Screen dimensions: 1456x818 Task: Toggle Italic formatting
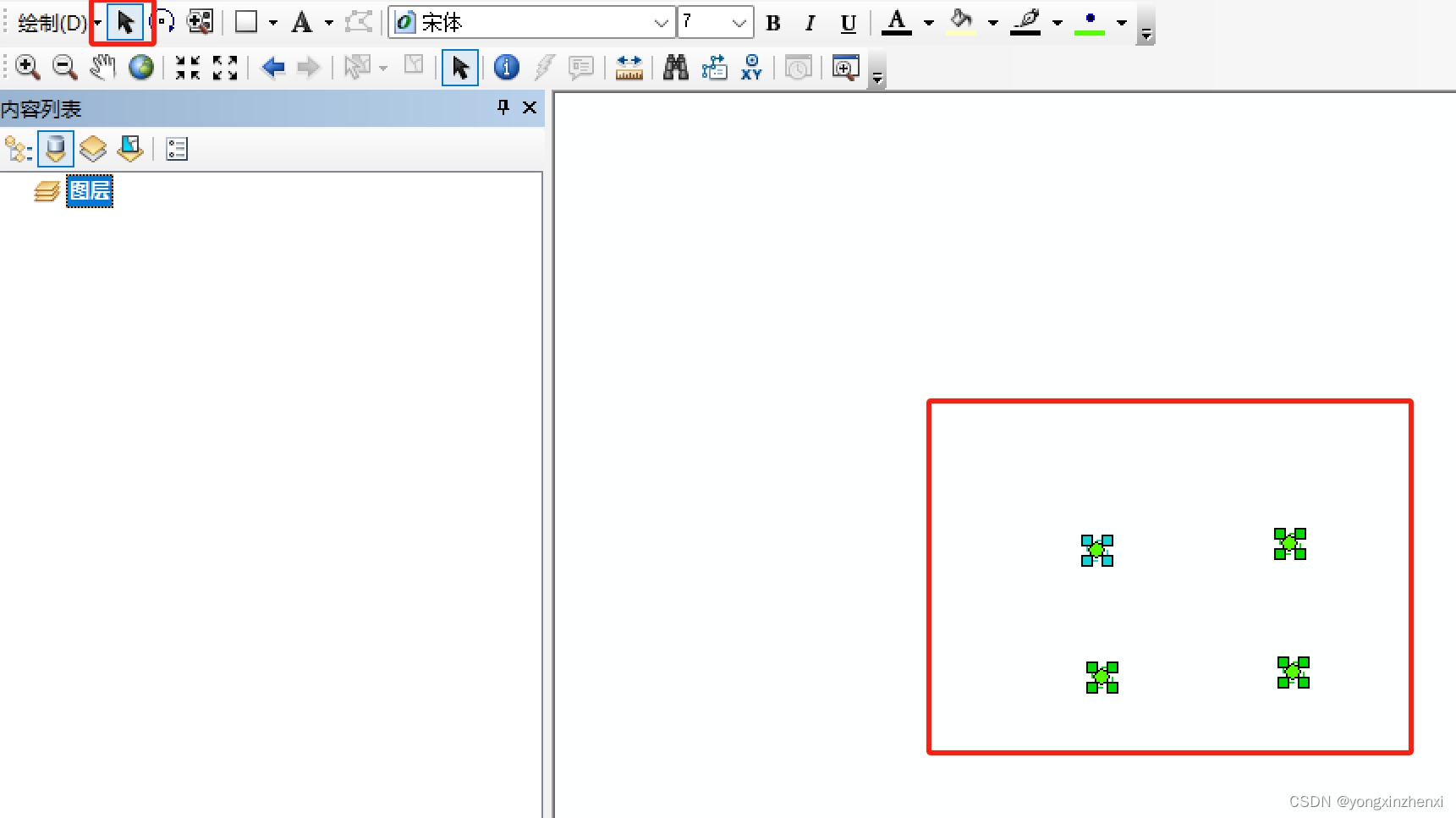point(810,23)
